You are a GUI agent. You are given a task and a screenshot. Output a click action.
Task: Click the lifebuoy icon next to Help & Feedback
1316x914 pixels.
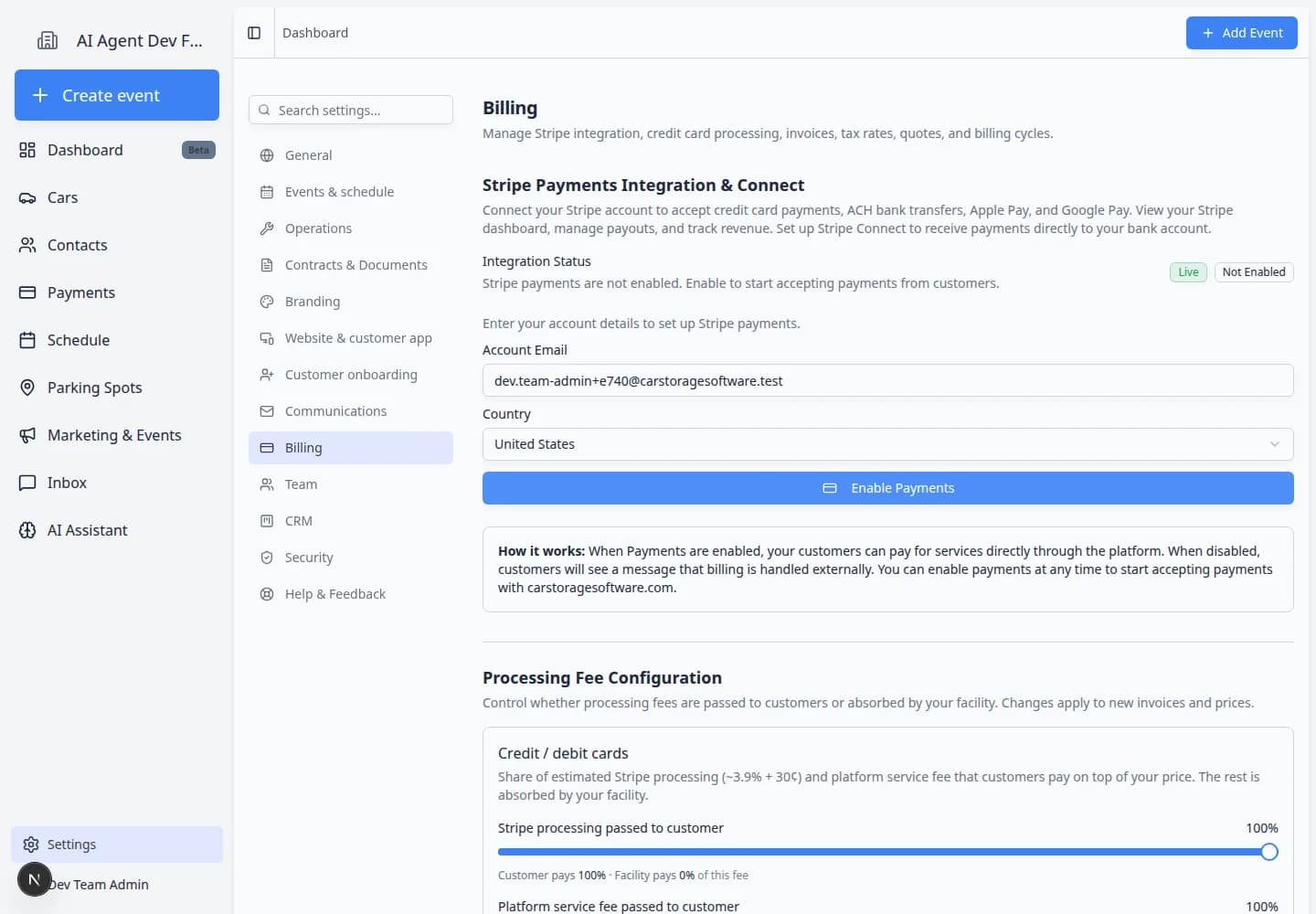(x=267, y=594)
